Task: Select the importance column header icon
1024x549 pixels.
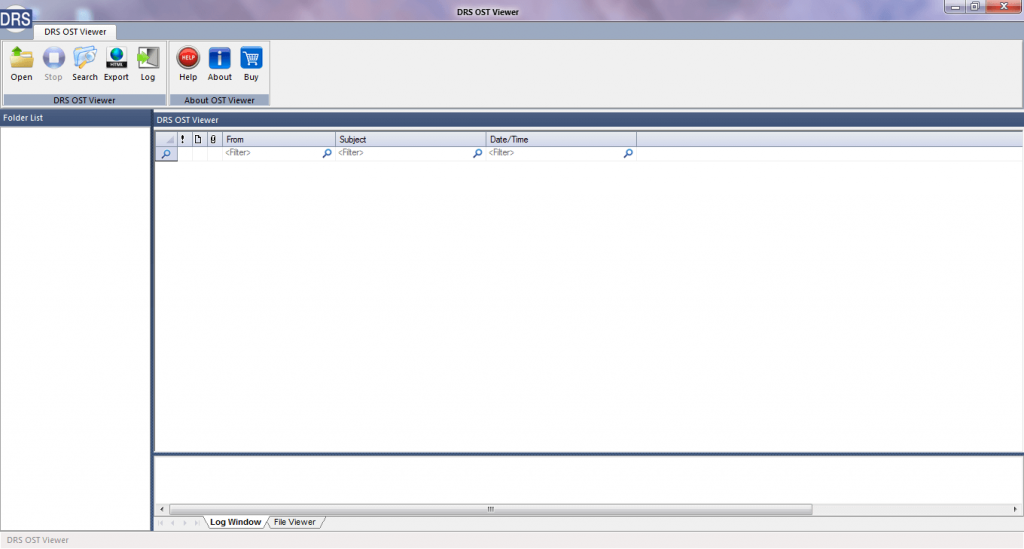Action: tap(183, 139)
